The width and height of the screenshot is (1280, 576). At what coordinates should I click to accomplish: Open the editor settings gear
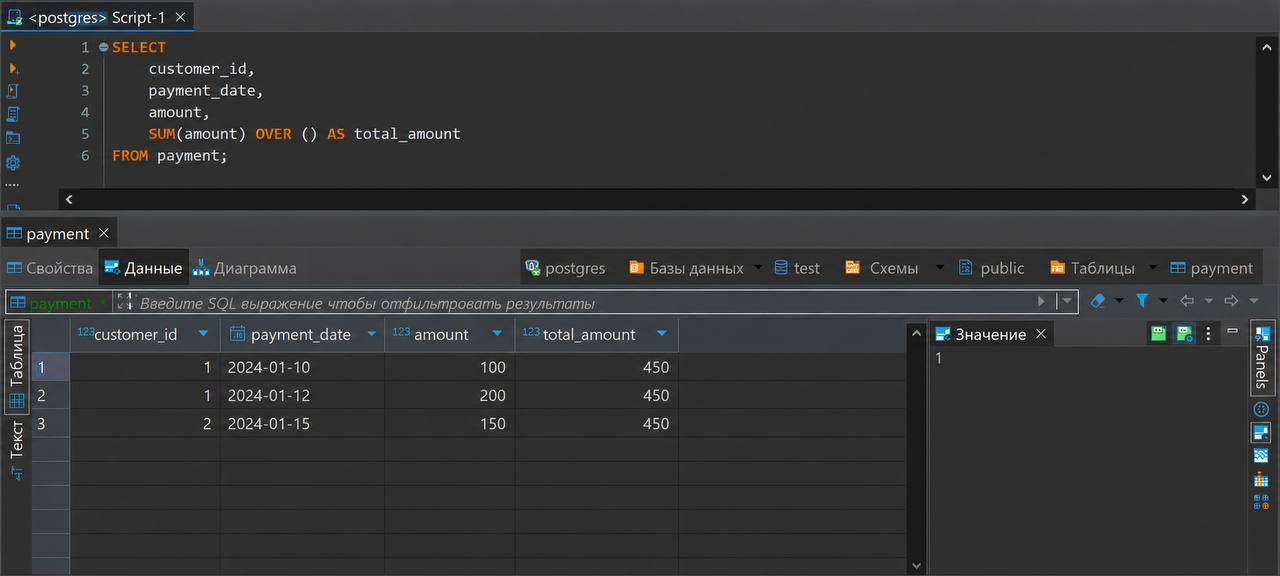click(13, 162)
